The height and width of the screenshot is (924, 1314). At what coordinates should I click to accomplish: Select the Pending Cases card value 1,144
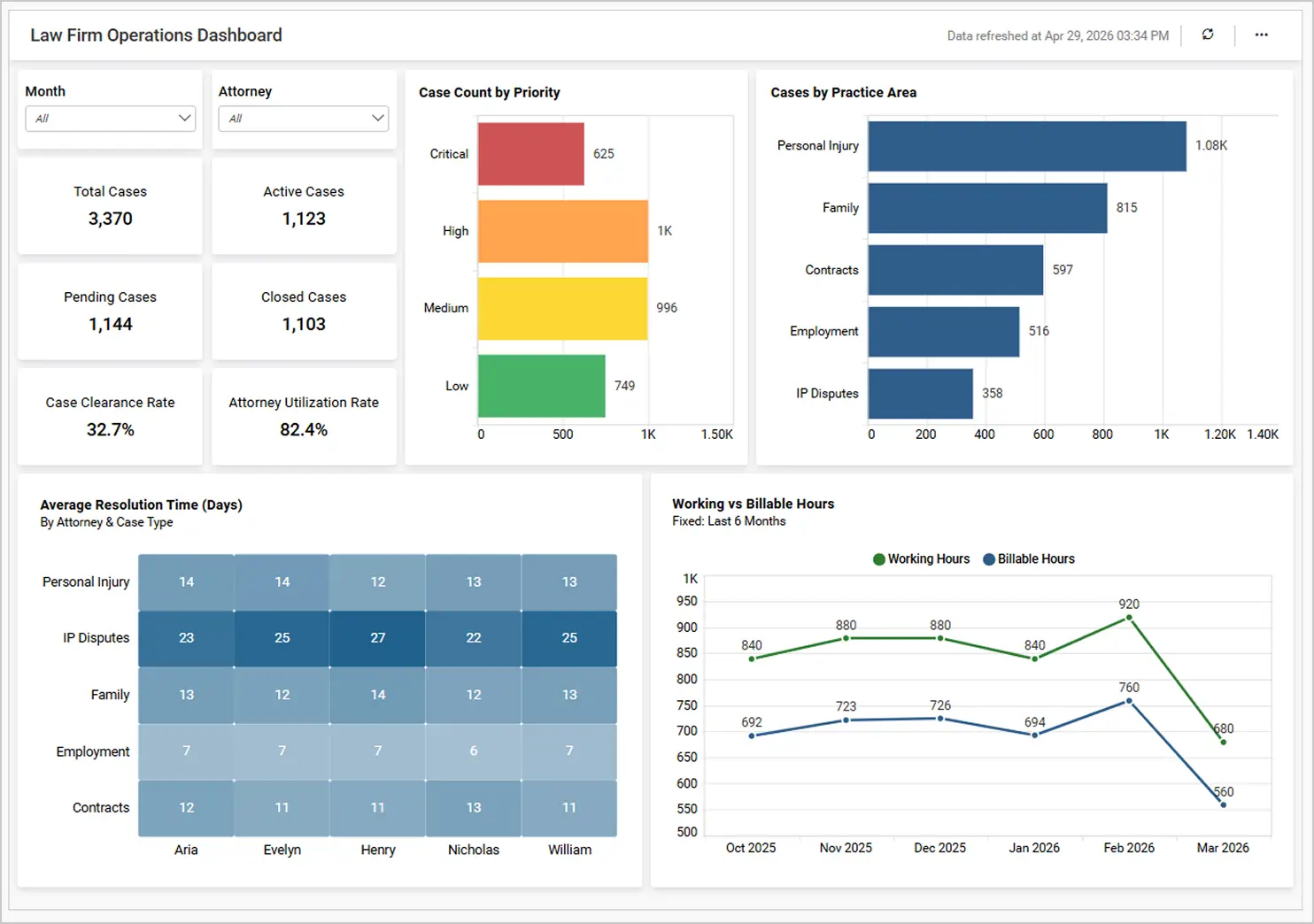pyautogui.click(x=111, y=324)
